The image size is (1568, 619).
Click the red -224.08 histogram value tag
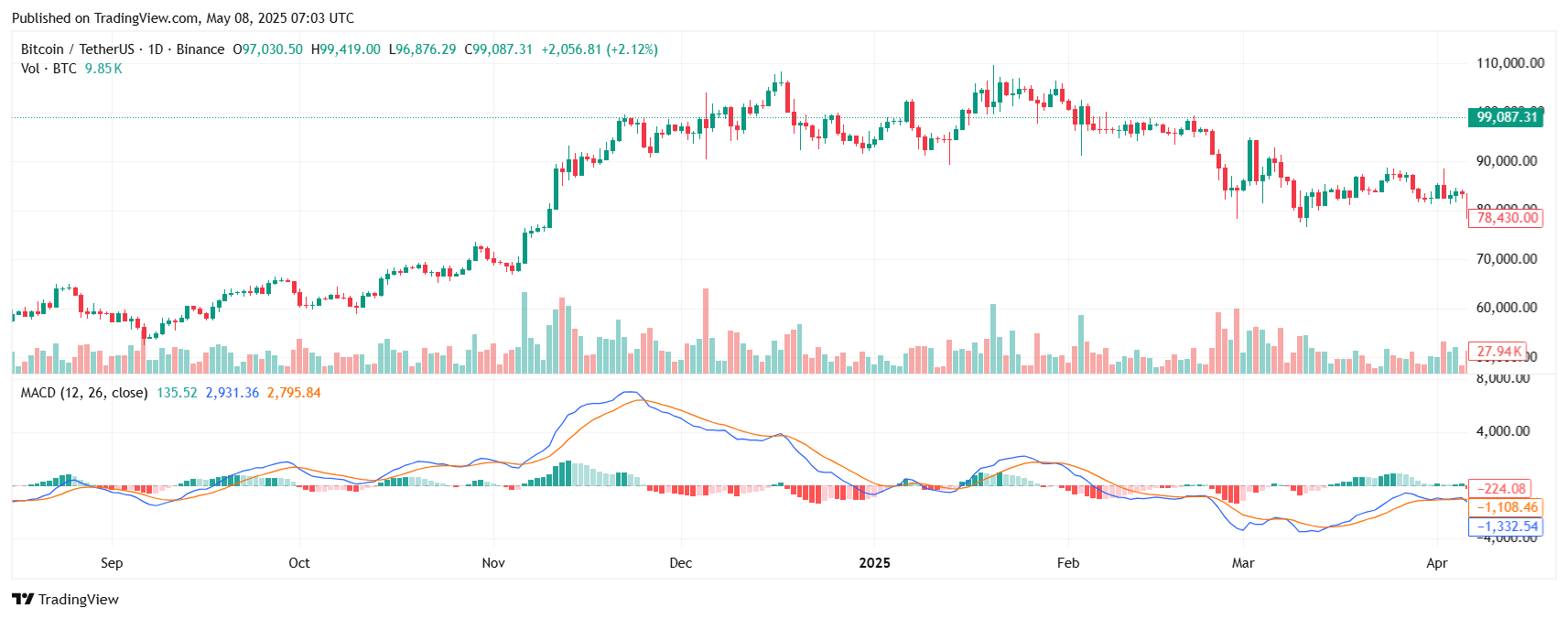[1504, 489]
